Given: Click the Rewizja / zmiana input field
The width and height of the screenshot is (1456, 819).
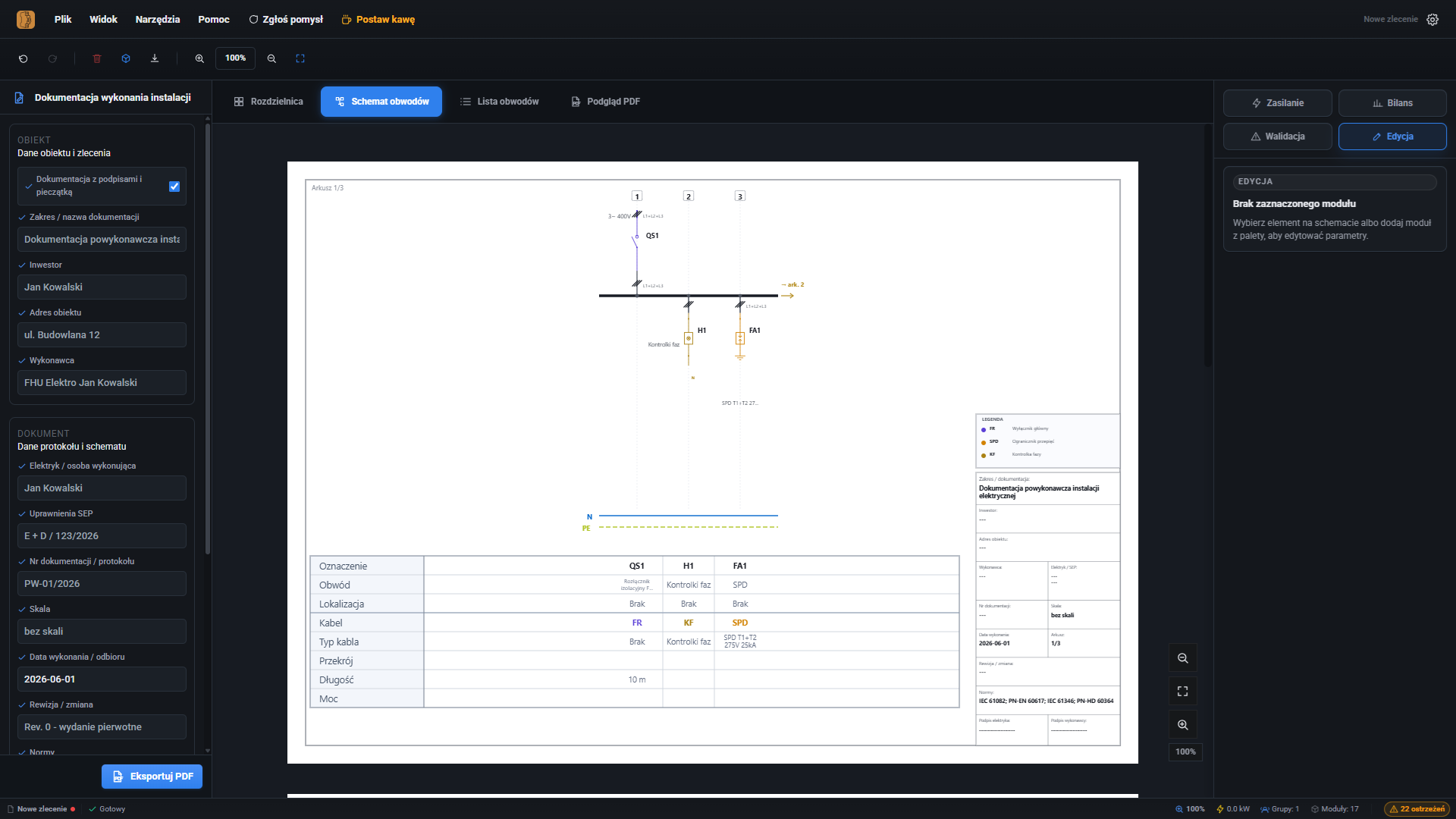Looking at the screenshot, I should (x=102, y=727).
